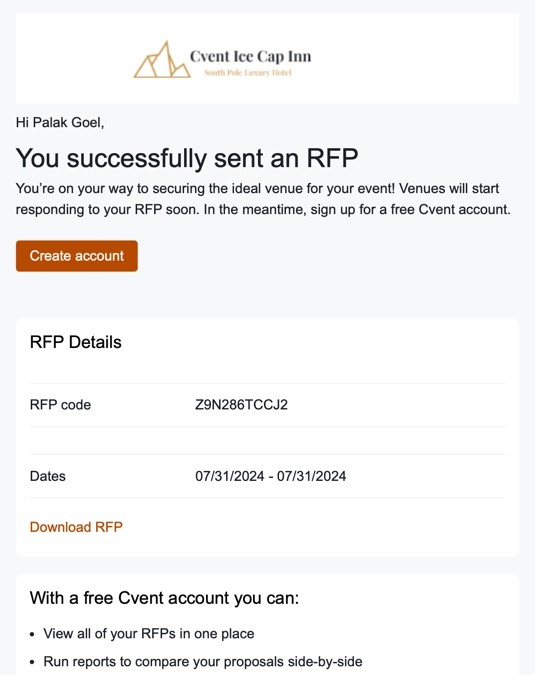
Task: Click the Cvent Ice Cap Inn title
Action: coord(251,56)
